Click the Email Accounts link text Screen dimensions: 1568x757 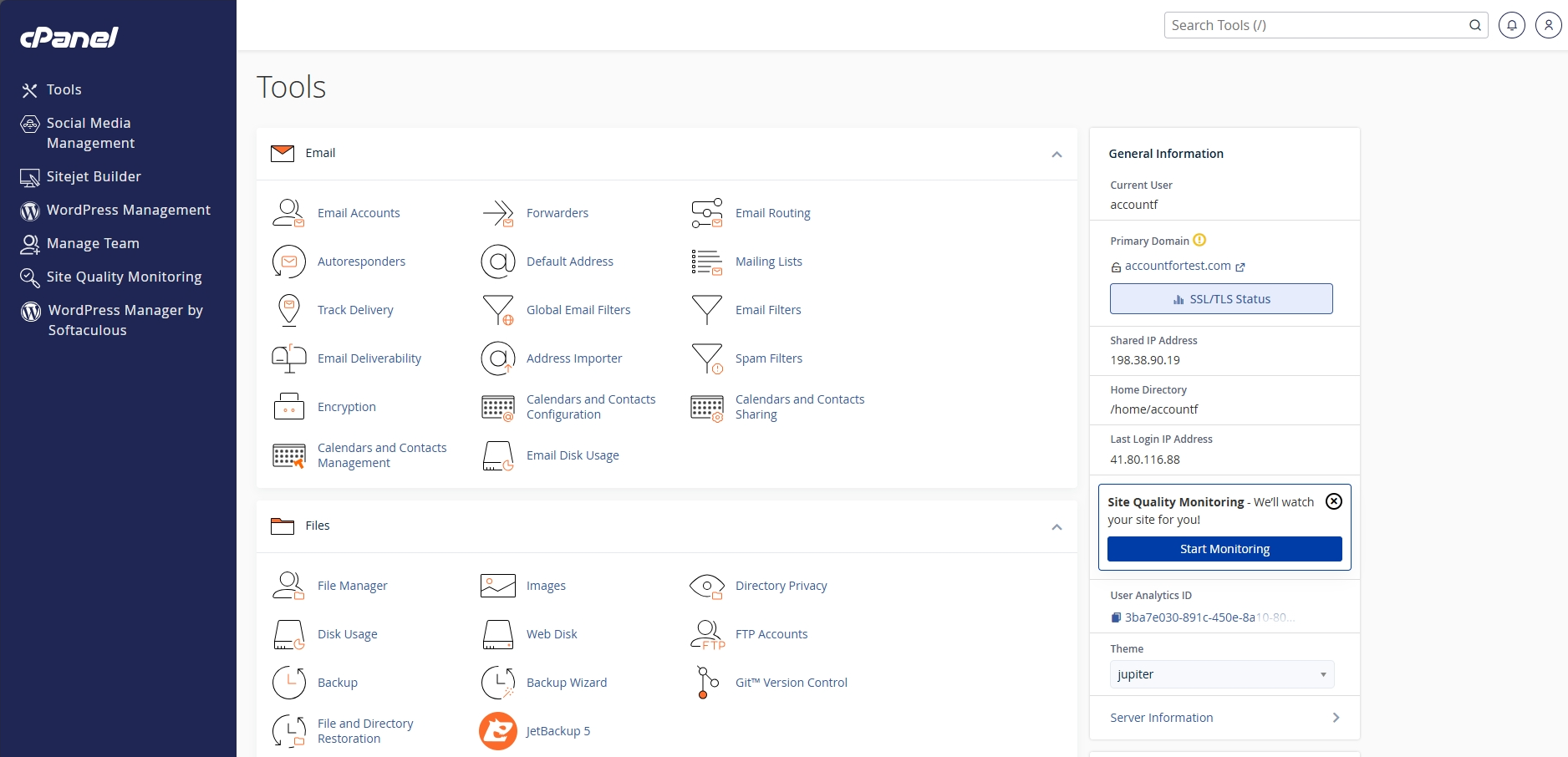[359, 213]
